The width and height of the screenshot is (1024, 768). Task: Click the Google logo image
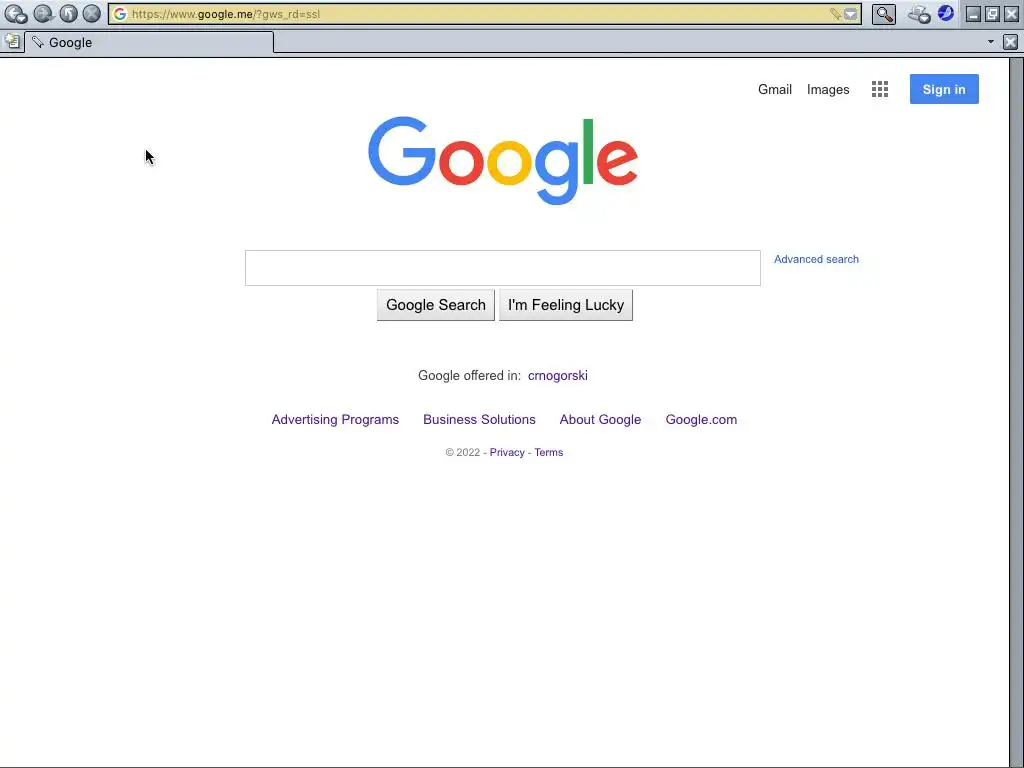(x=503, y=161)
